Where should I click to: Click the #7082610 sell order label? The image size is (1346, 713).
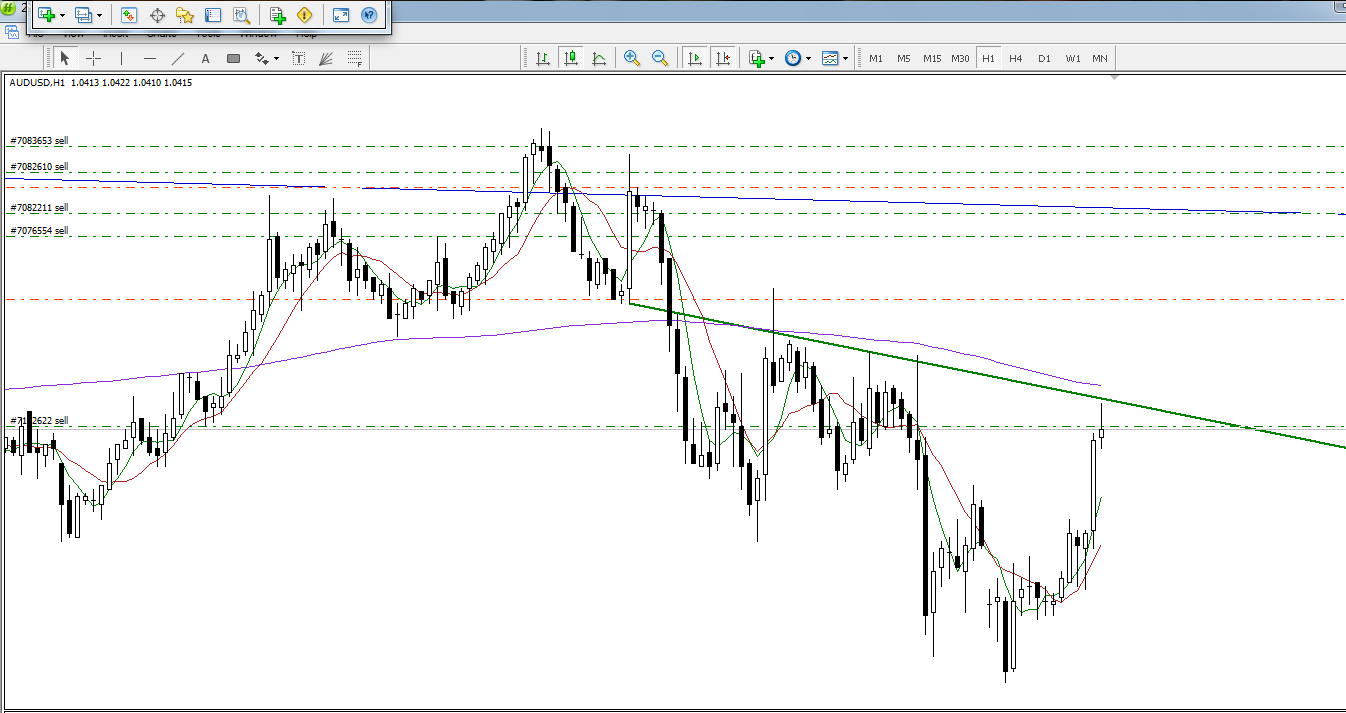(x=39, y=166)
